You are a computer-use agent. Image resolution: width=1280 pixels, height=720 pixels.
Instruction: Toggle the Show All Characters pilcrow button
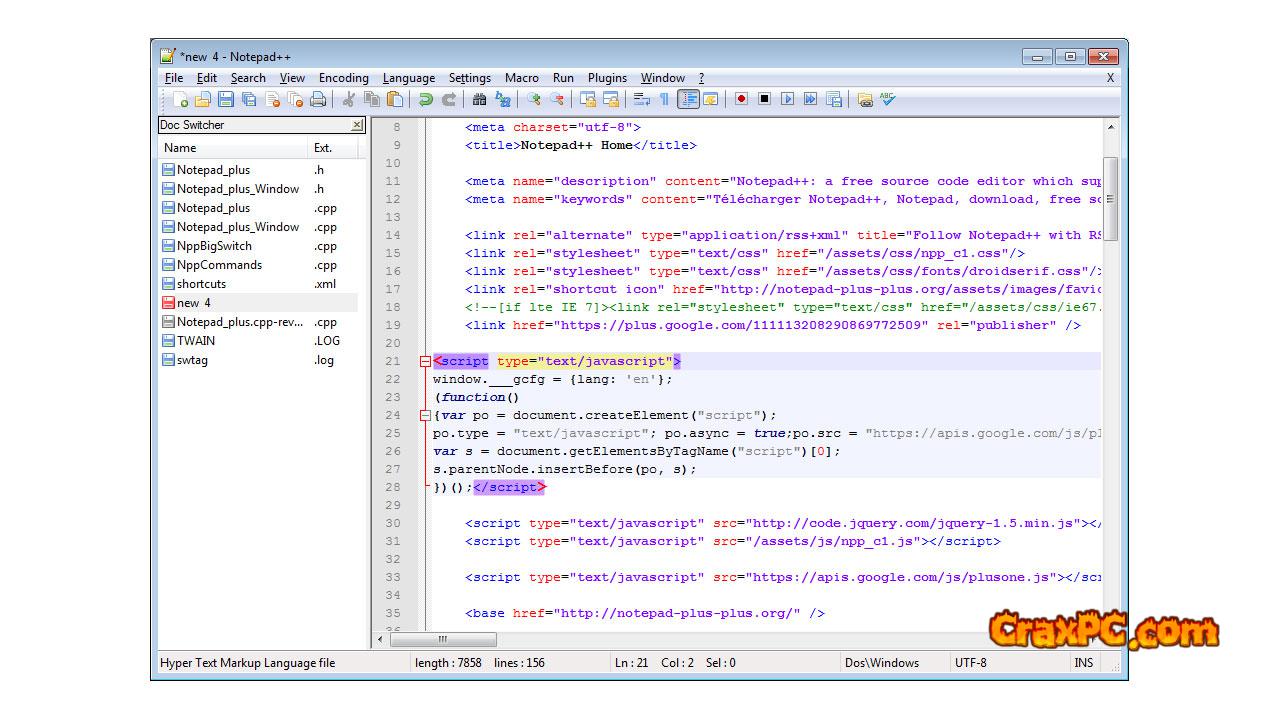click(664, 99)
